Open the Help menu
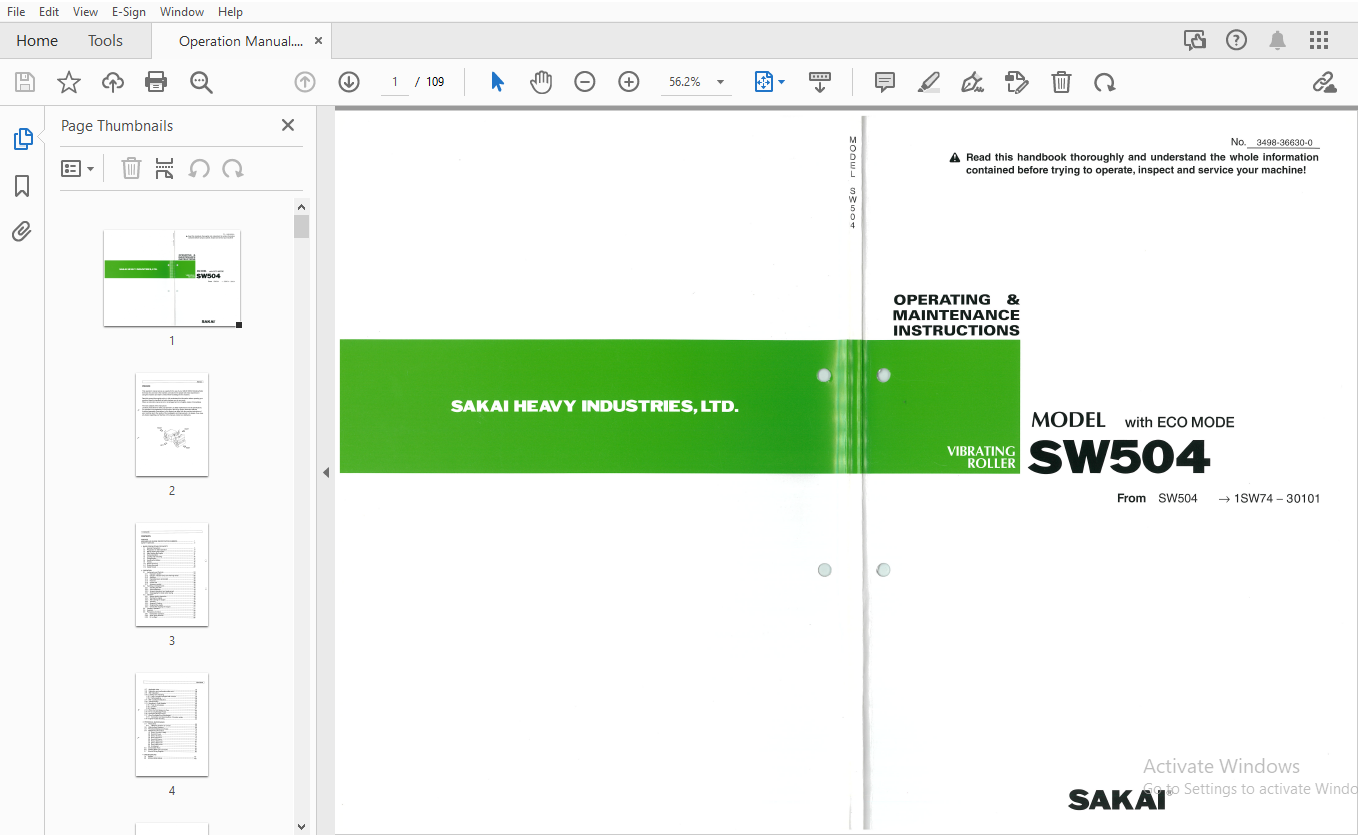The image size is (1358, 835). [230, 11]
